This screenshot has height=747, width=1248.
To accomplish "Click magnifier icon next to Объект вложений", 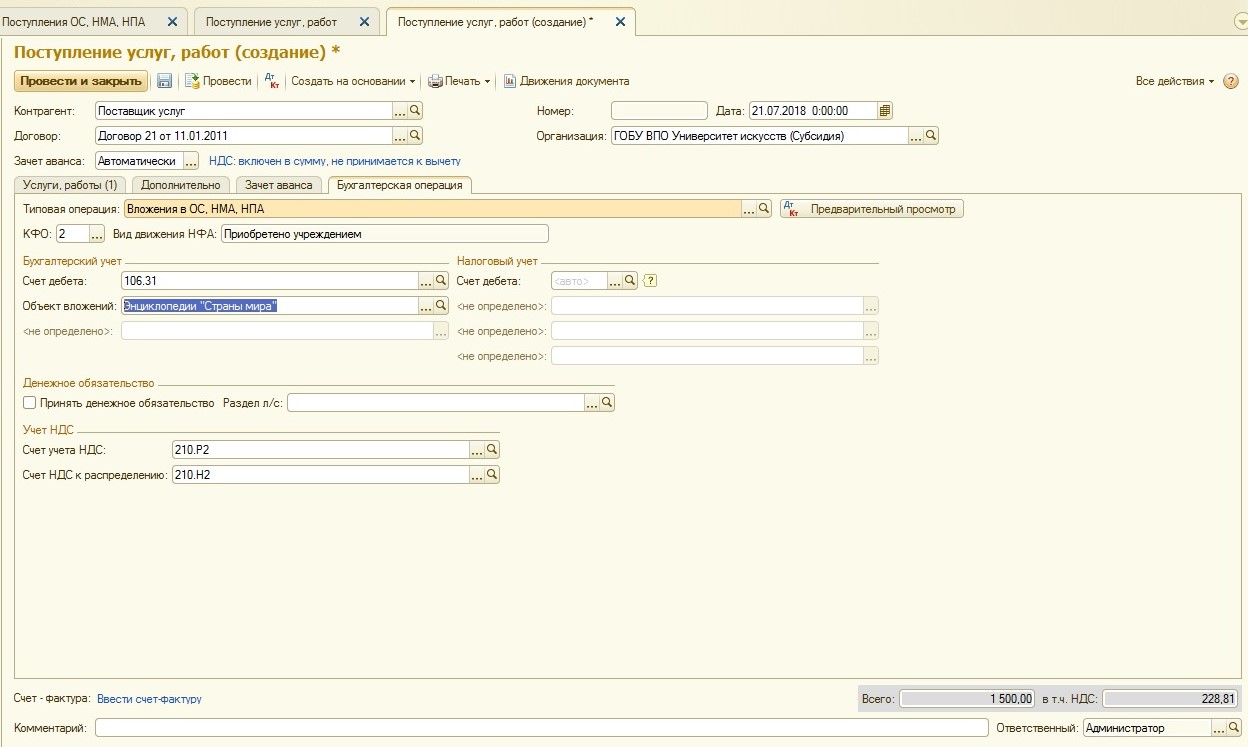I will tap(441, 306).
